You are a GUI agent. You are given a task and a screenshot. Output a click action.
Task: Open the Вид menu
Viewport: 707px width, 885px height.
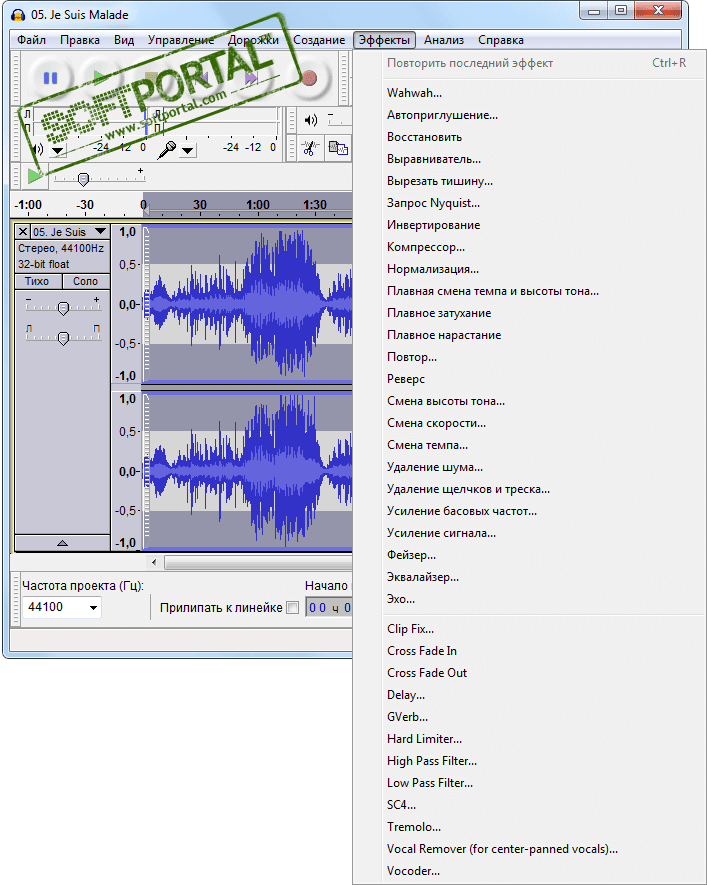coord(124,40)
